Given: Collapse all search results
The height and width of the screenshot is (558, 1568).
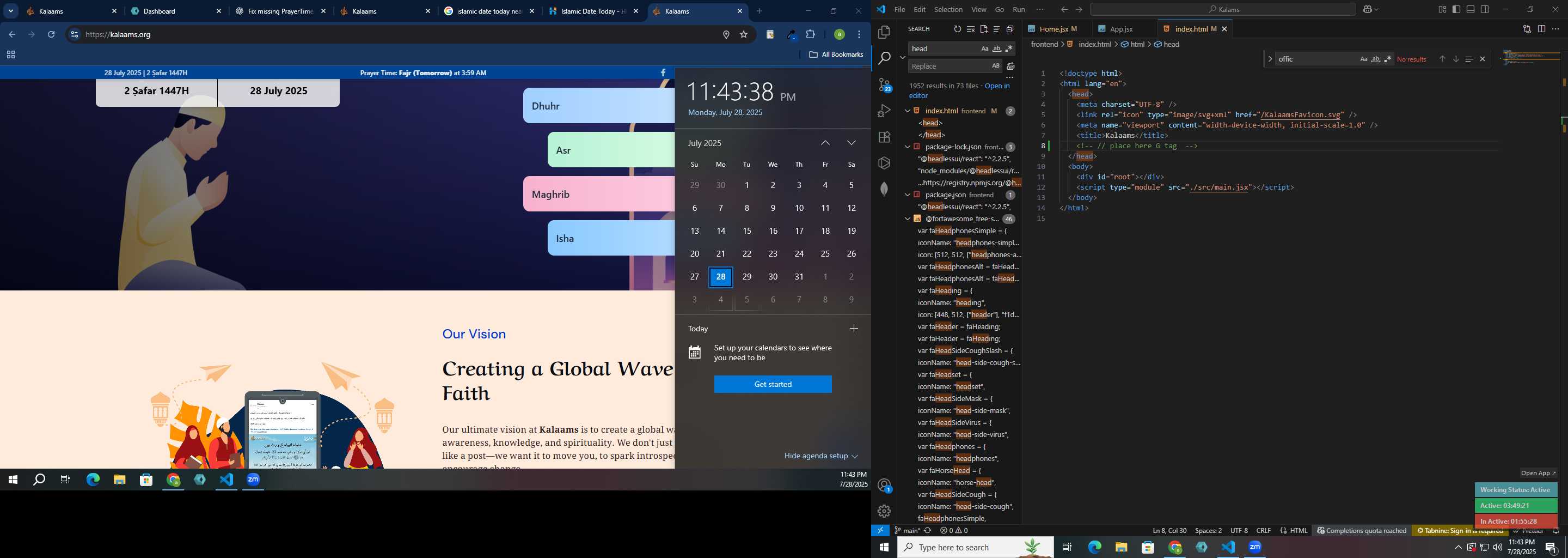Looking at the screenshot, I should pos(1010,29).
